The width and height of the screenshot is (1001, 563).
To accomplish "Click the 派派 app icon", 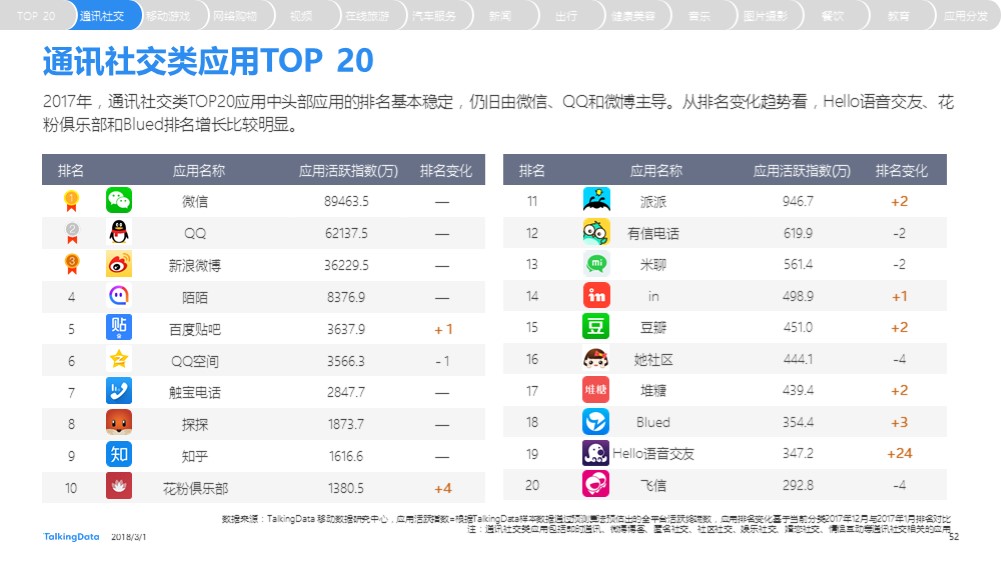I will (x=596, y=200).
